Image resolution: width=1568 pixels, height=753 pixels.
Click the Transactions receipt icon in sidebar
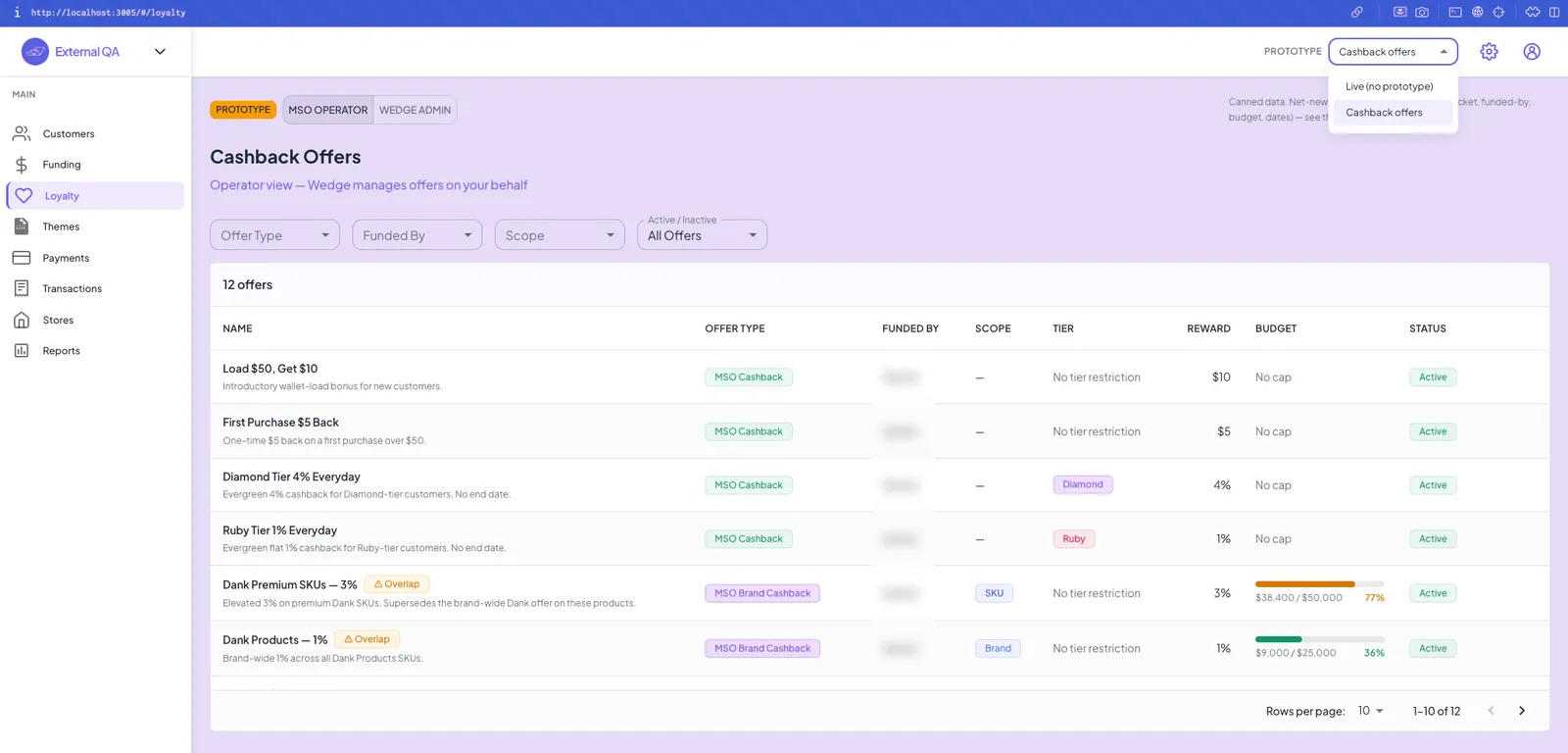[x=22, y=288]
